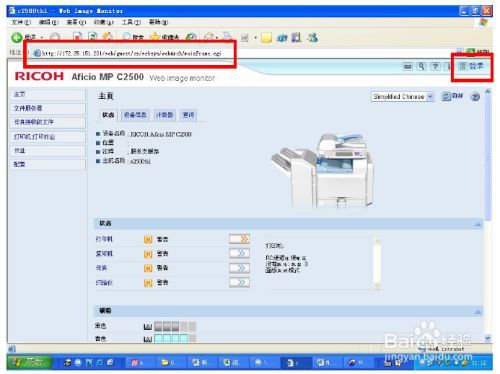Open the 查看 (View) menu

[76, 22]
